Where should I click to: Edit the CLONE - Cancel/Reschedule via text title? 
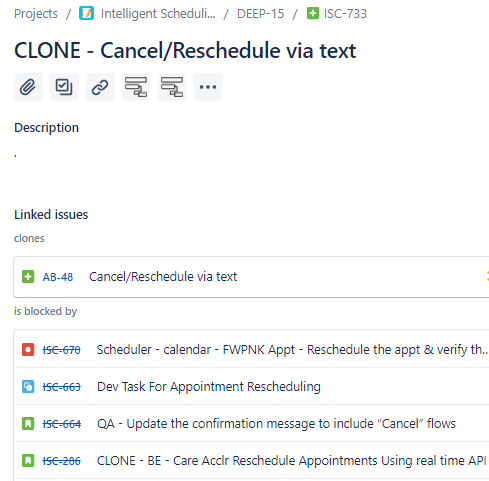185,51
